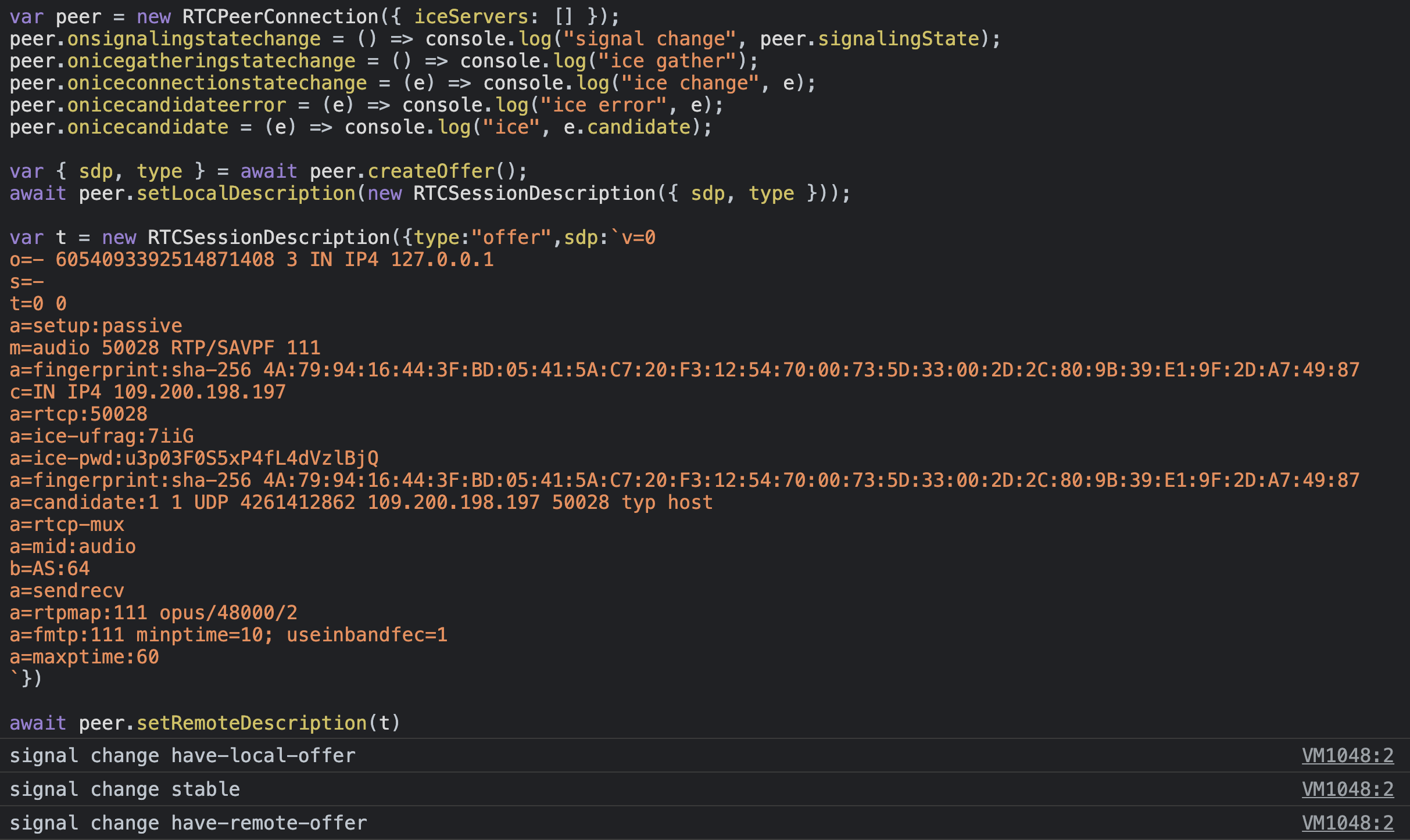The image size is (1410, 840).
Task: Click the a=setup:passive SDP line
Action: (x=96, y=325)
